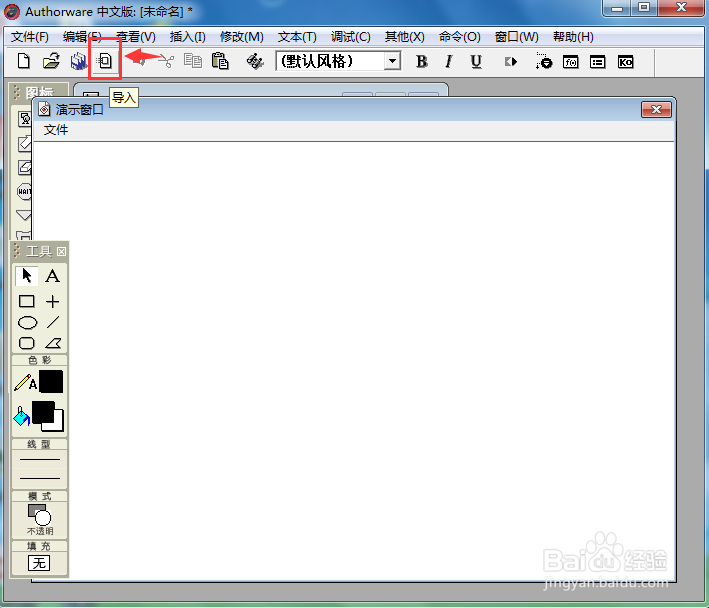Open the Control Panel toolbar icon
Image resolution: width=709 pixels, height=608 pixels.
click(x=544, y=61)
